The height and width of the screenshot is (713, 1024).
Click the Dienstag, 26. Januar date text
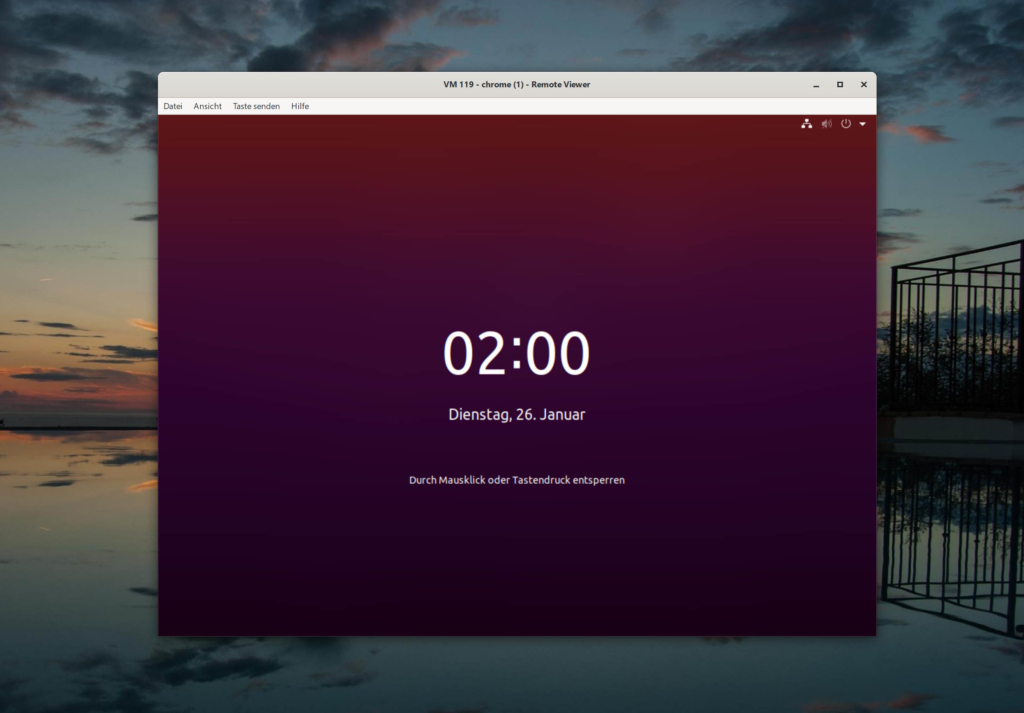pos(516,413)
